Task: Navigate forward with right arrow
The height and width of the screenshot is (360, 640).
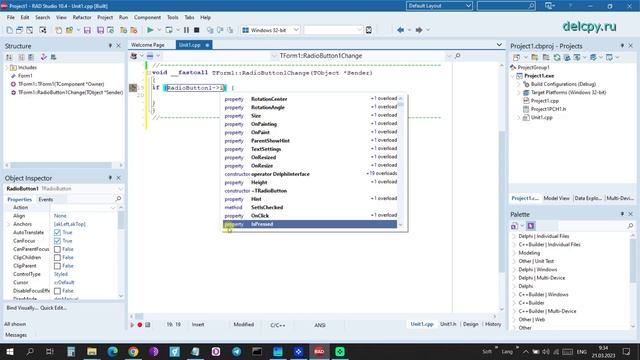Action: tap(418, 30)
